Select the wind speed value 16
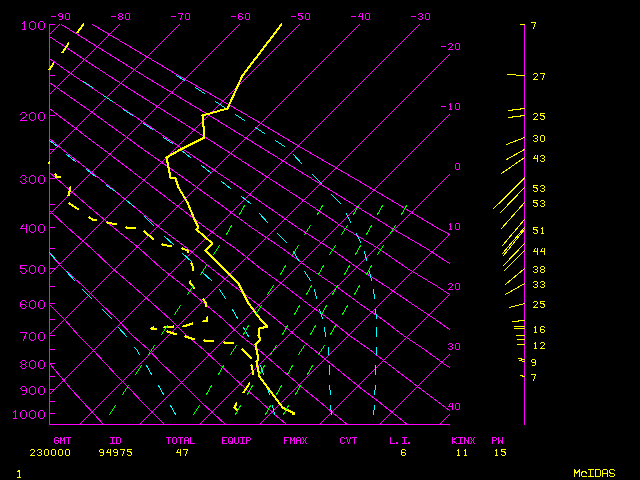Image resolution: width=640 pixels, height=480 pixels. click(538, 330)
